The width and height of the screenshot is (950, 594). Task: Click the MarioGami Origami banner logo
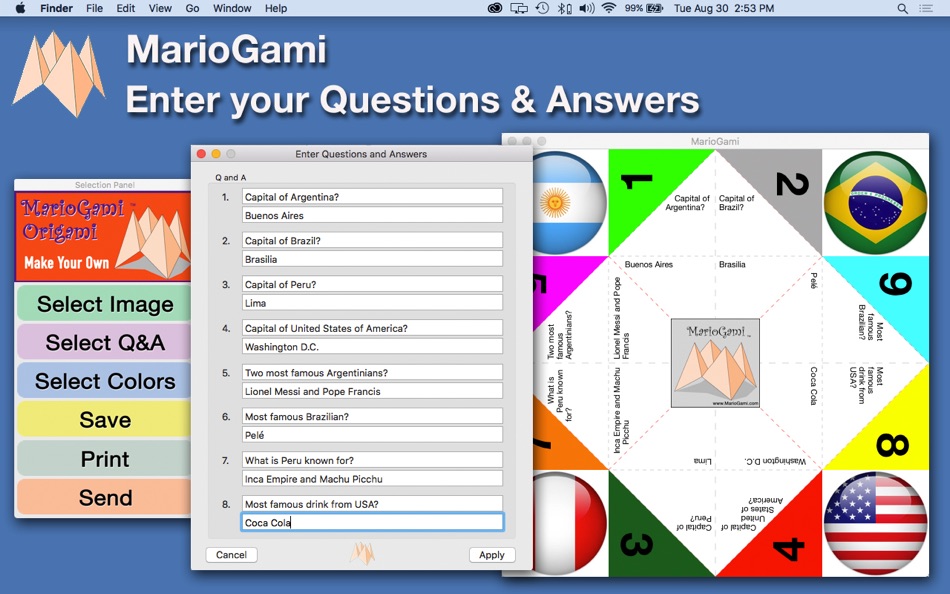click(x=103, y=236)
